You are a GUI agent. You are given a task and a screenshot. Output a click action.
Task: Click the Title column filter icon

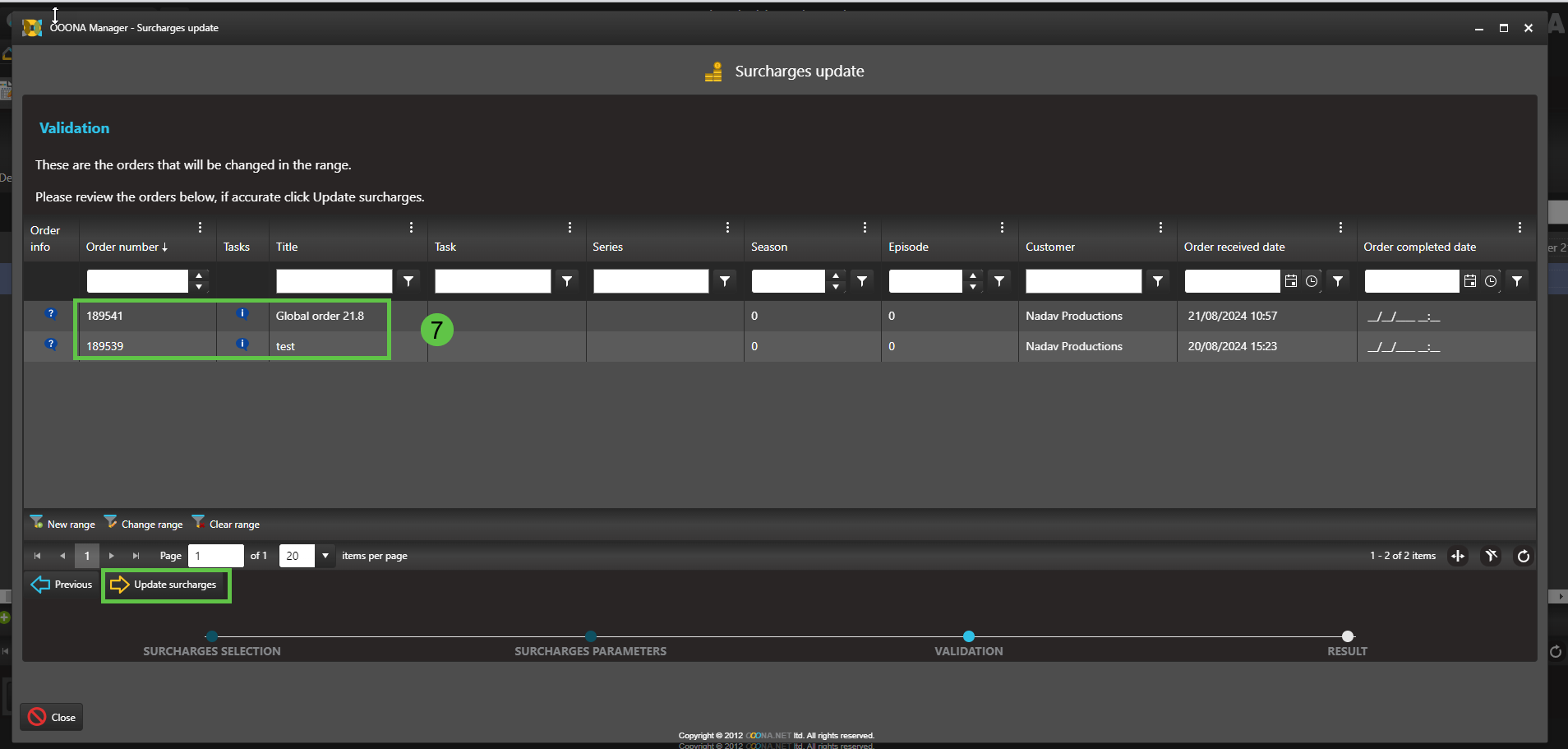point(408,281)
